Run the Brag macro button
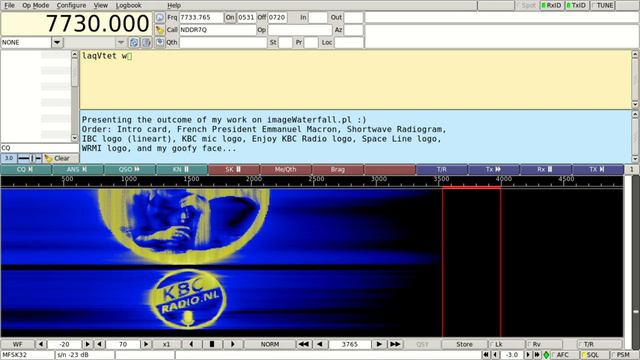640x360 pixels. tap(338, 169)
